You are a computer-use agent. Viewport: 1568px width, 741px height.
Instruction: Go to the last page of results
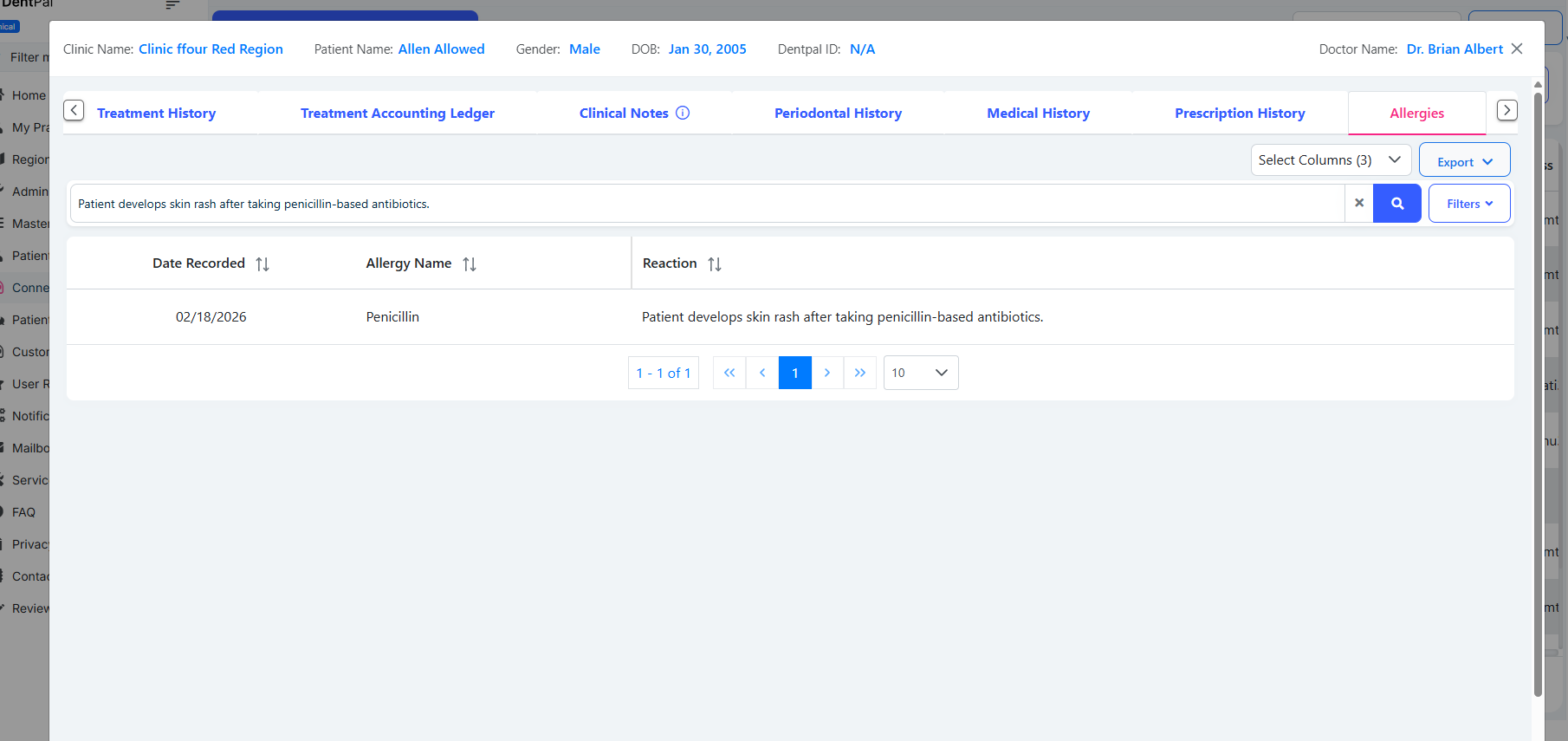859,373
